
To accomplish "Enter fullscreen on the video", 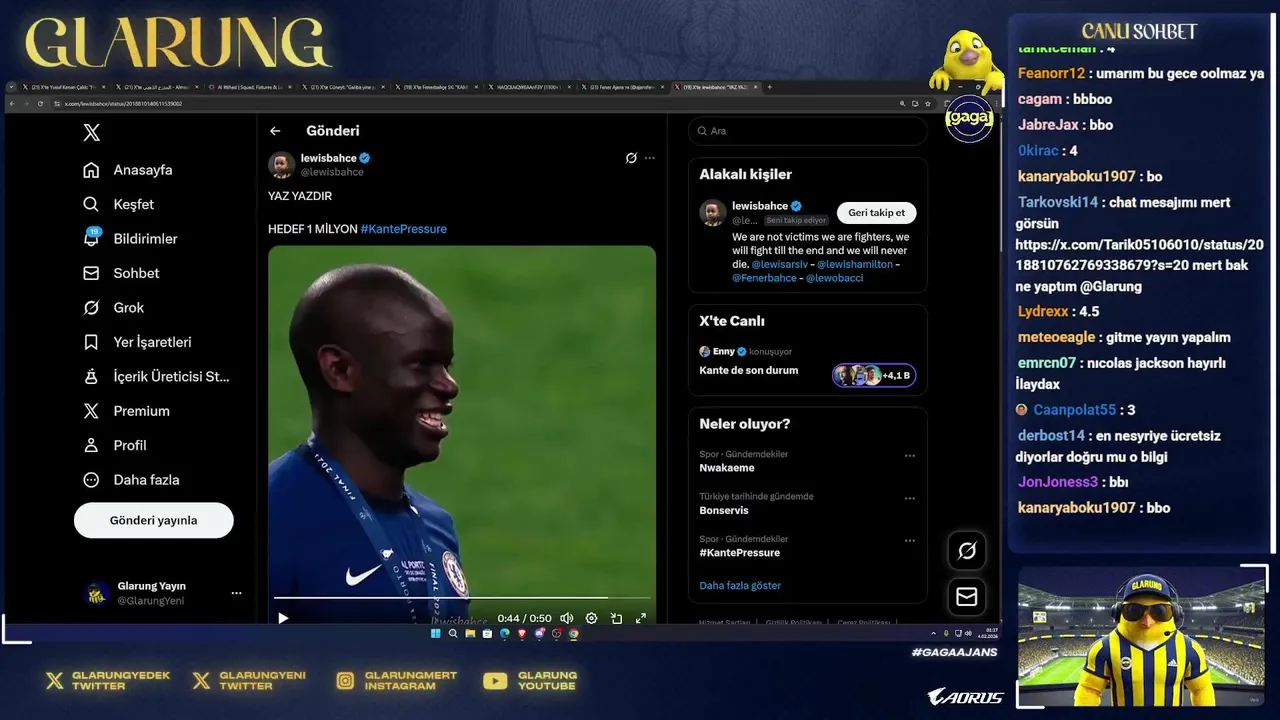I will [641, 618].
